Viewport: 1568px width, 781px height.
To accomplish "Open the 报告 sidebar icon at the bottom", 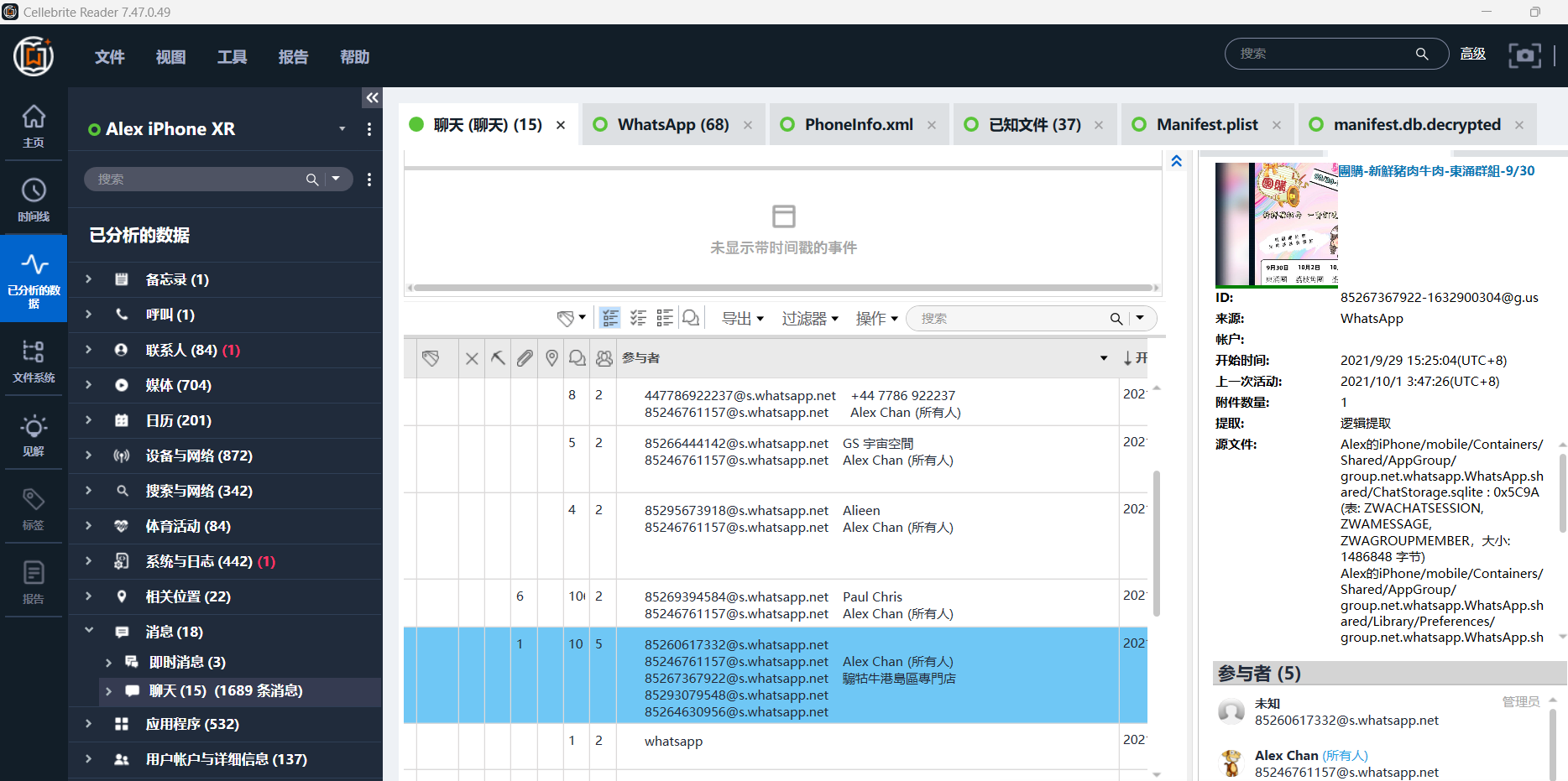I will coord(34,582).
